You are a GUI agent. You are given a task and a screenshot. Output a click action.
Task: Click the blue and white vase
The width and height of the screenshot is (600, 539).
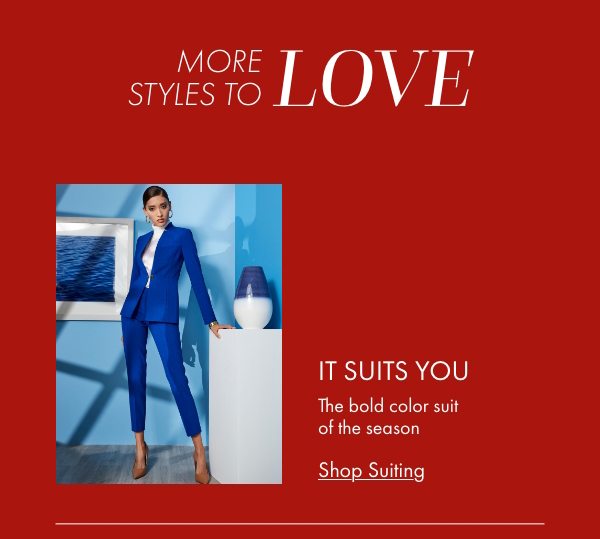[x=253, y=297]
